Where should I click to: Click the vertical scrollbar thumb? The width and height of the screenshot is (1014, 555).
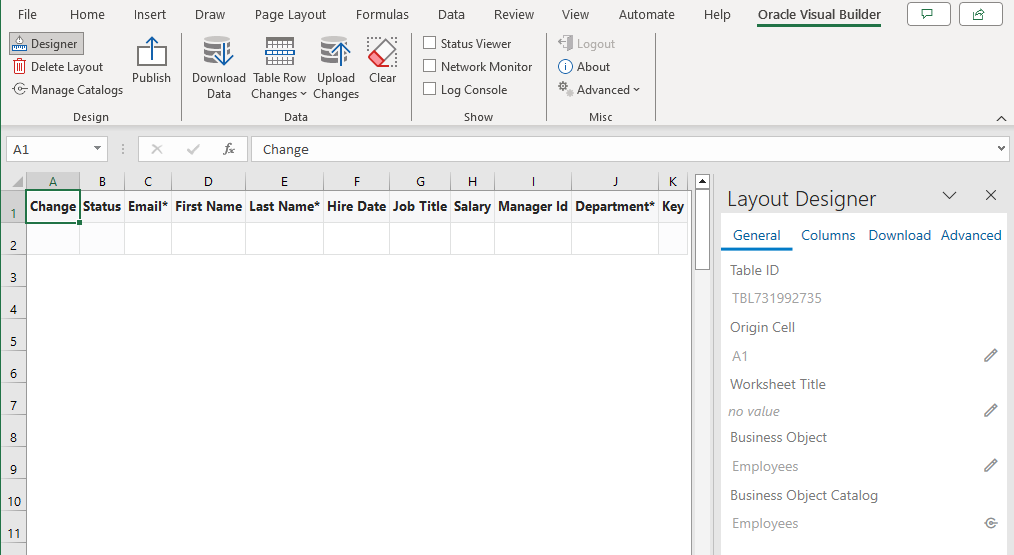click(702, 230)
